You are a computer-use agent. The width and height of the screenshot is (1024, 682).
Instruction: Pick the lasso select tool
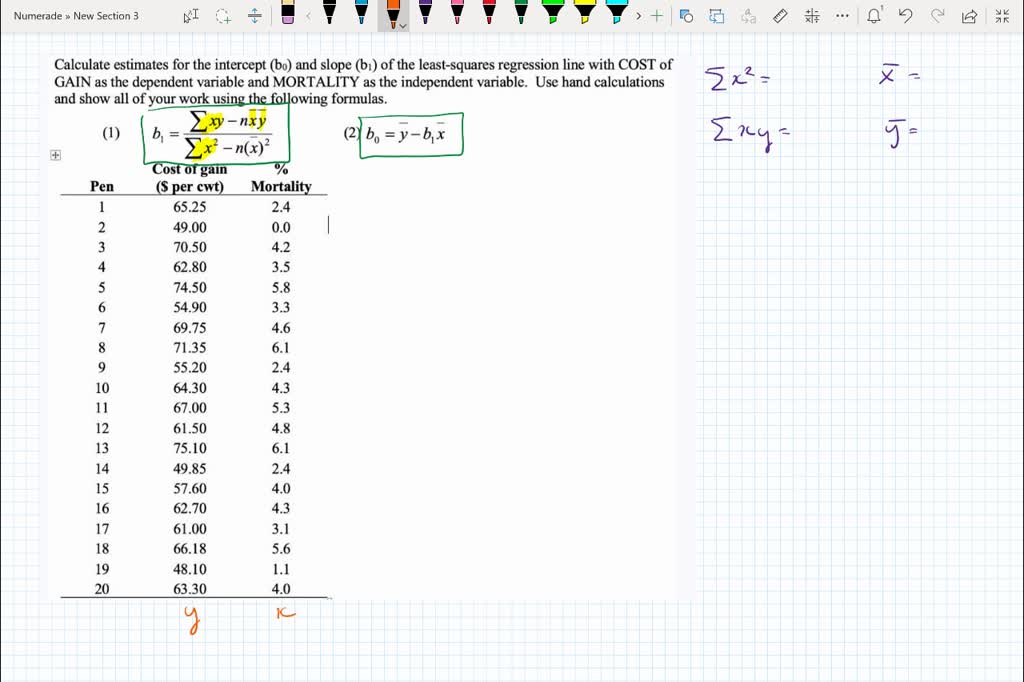pos(224,15)
